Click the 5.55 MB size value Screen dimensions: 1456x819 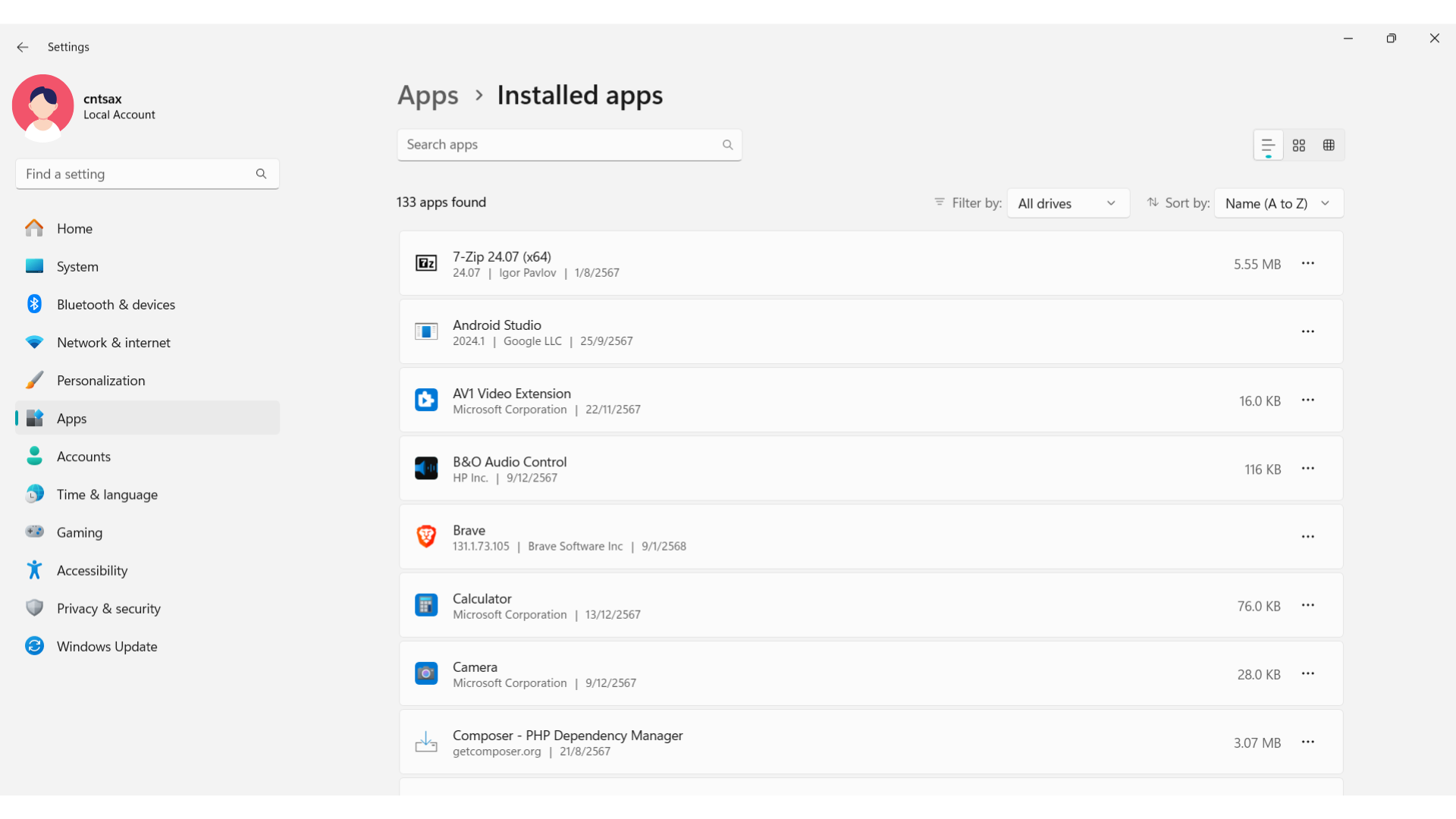point(1257,264)
